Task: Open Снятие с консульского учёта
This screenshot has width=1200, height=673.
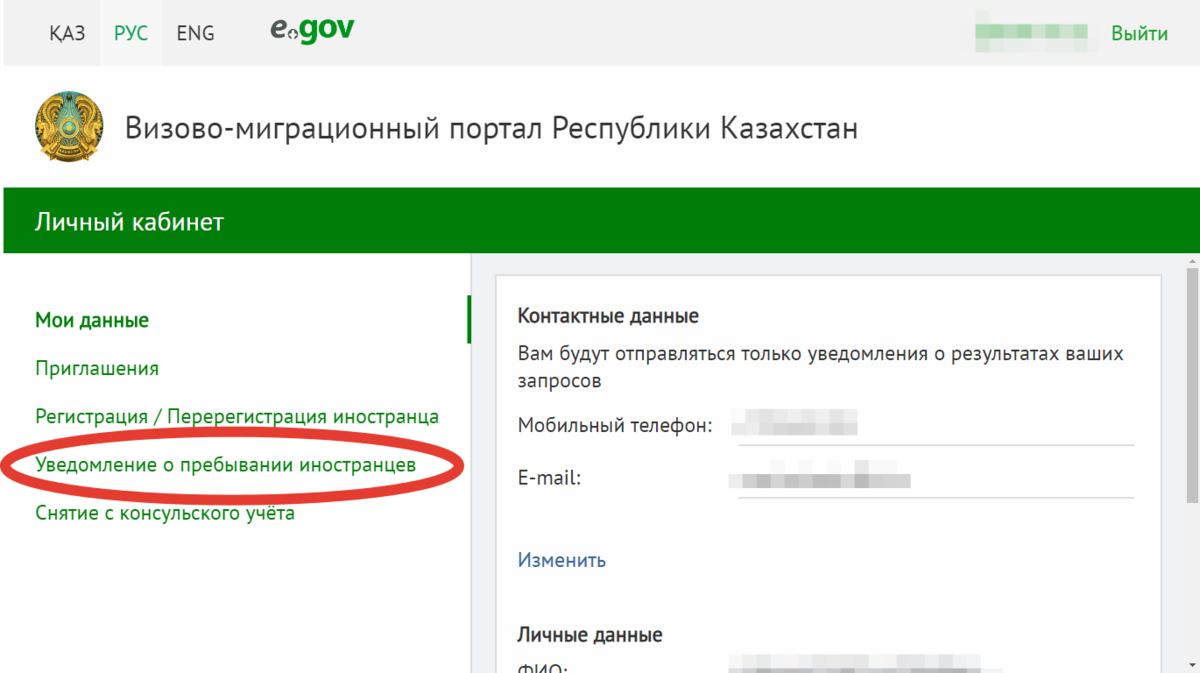Action: (x=165, y=514)
